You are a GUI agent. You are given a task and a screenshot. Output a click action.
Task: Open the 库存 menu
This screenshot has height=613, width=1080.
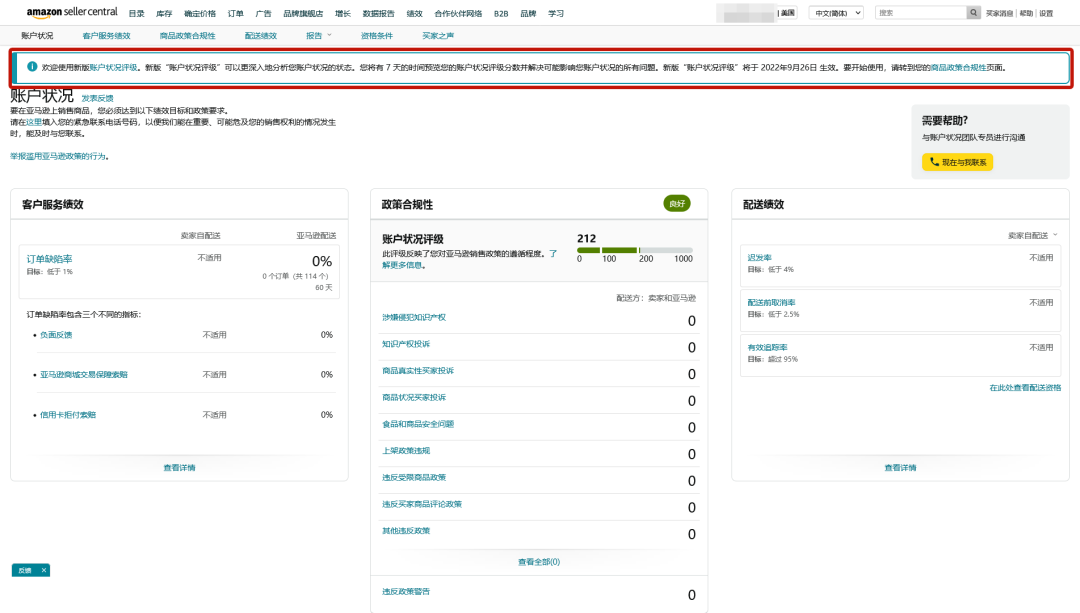[164, 14]
